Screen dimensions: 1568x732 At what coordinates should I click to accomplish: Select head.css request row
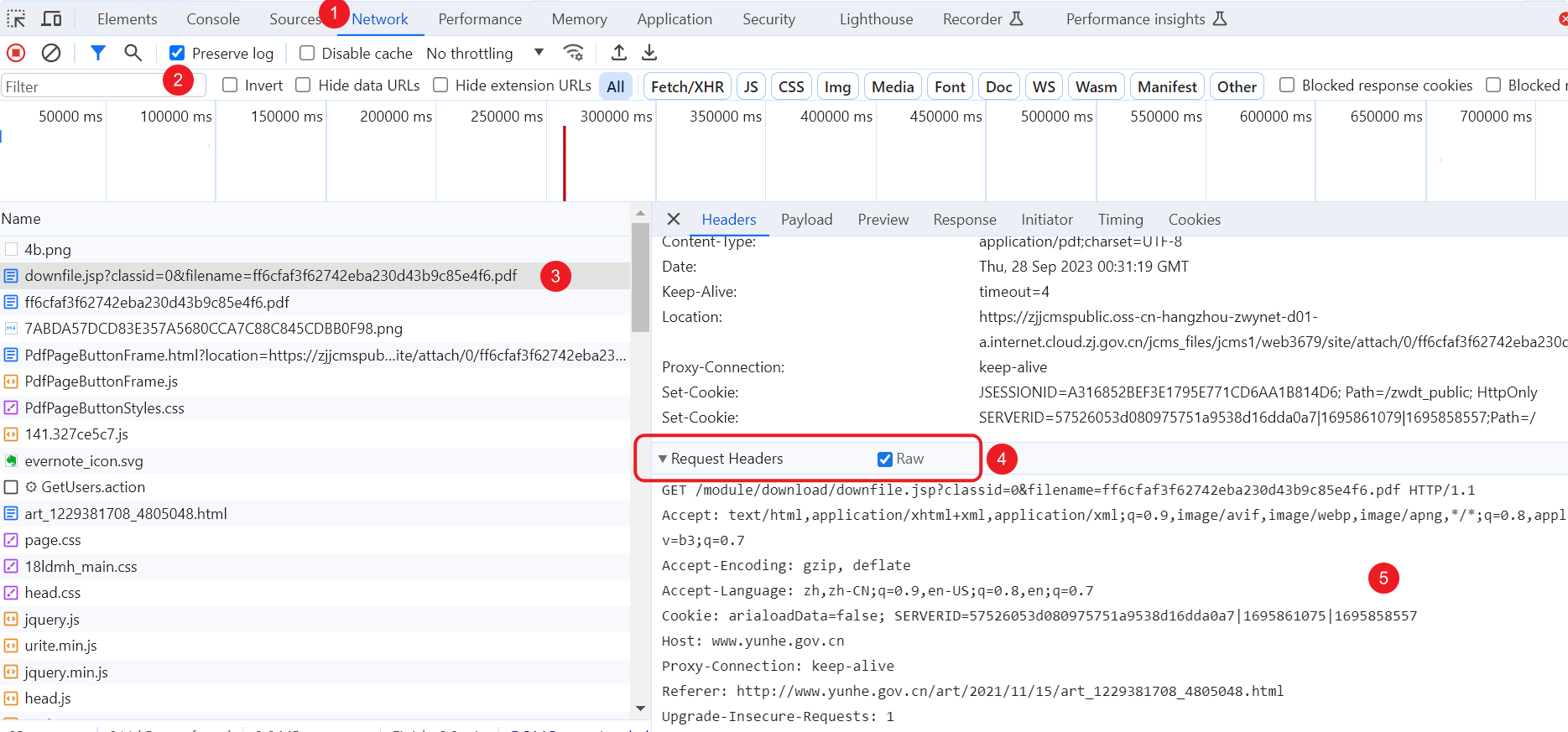[315, 593]
